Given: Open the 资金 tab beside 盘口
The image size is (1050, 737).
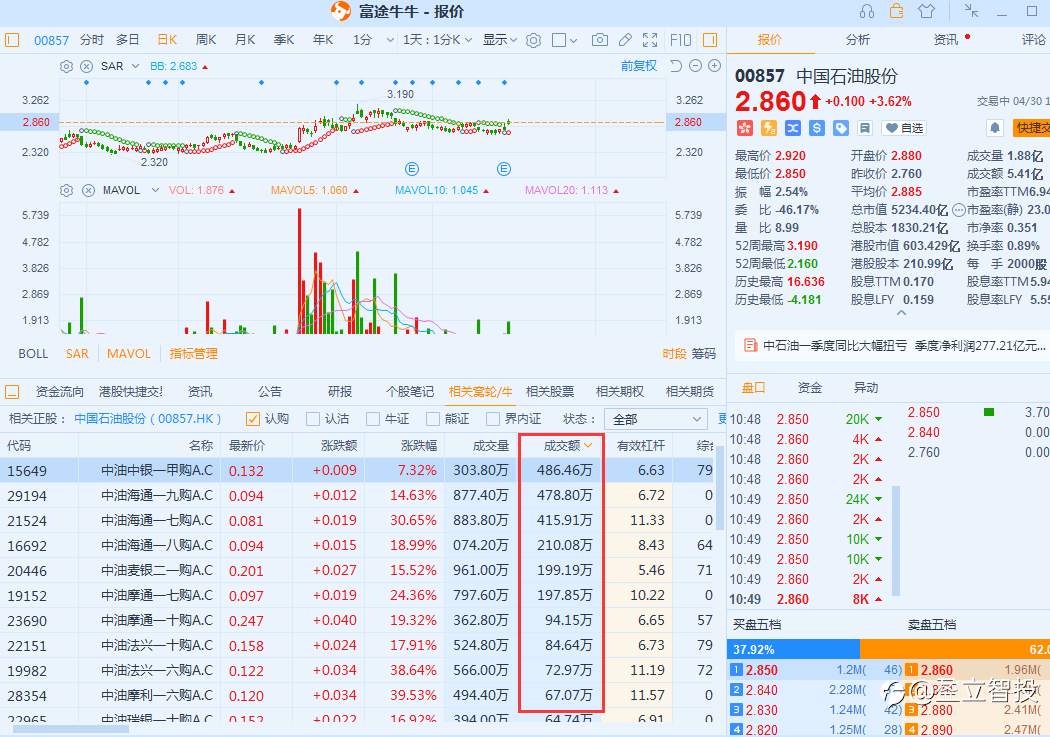Looking at the screenshot, I should tap(810, 388).
